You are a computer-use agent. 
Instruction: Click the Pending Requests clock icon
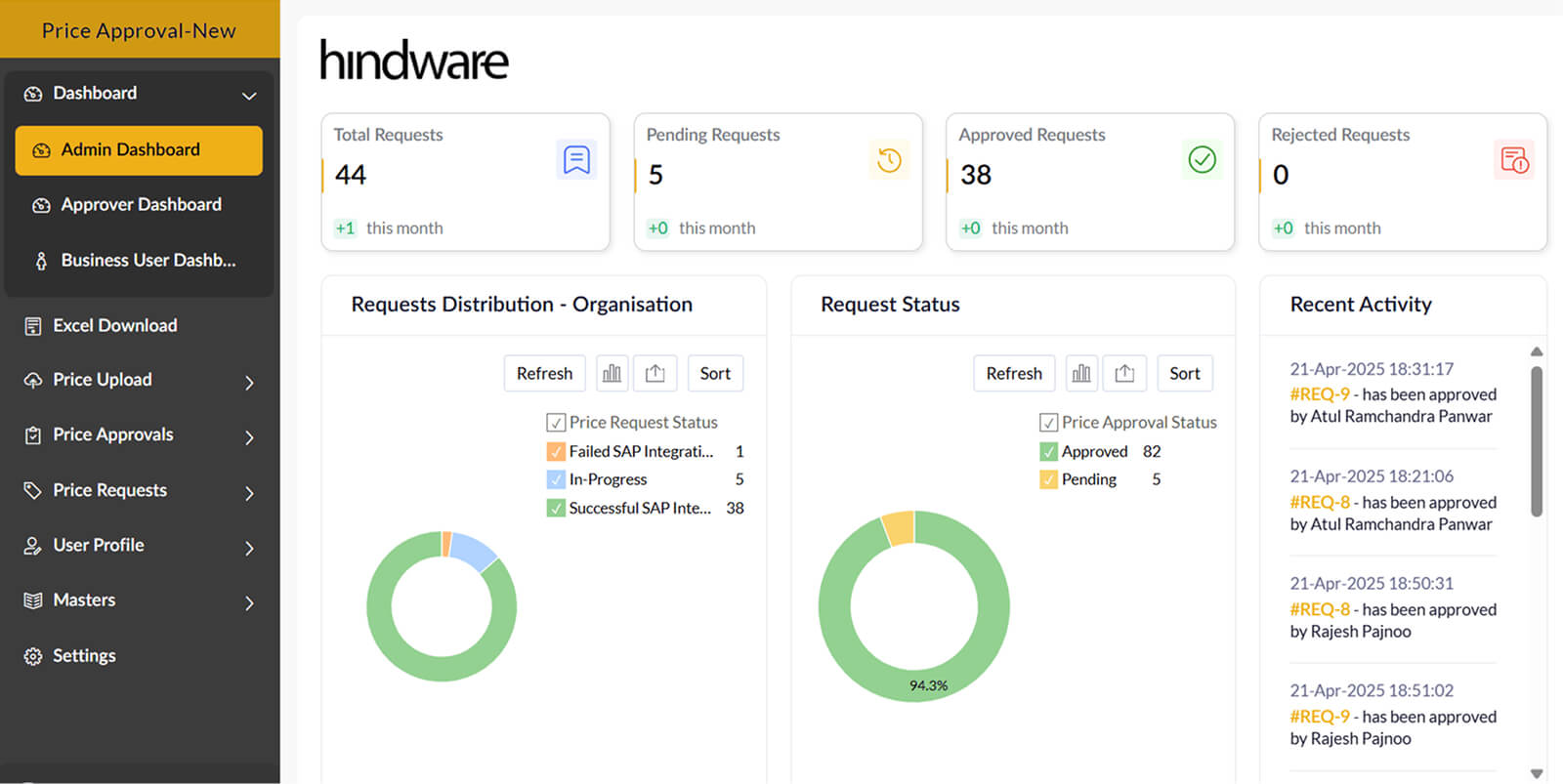coord(889,160)
